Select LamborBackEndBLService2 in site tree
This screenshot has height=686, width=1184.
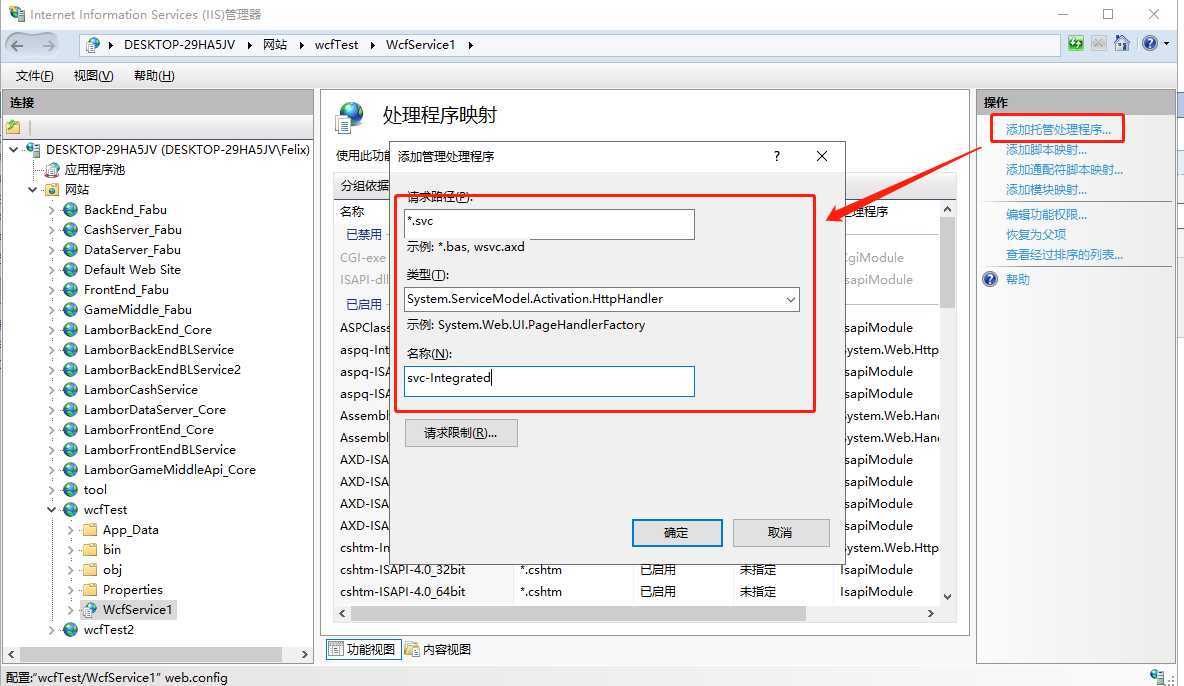tap(162, 369)
